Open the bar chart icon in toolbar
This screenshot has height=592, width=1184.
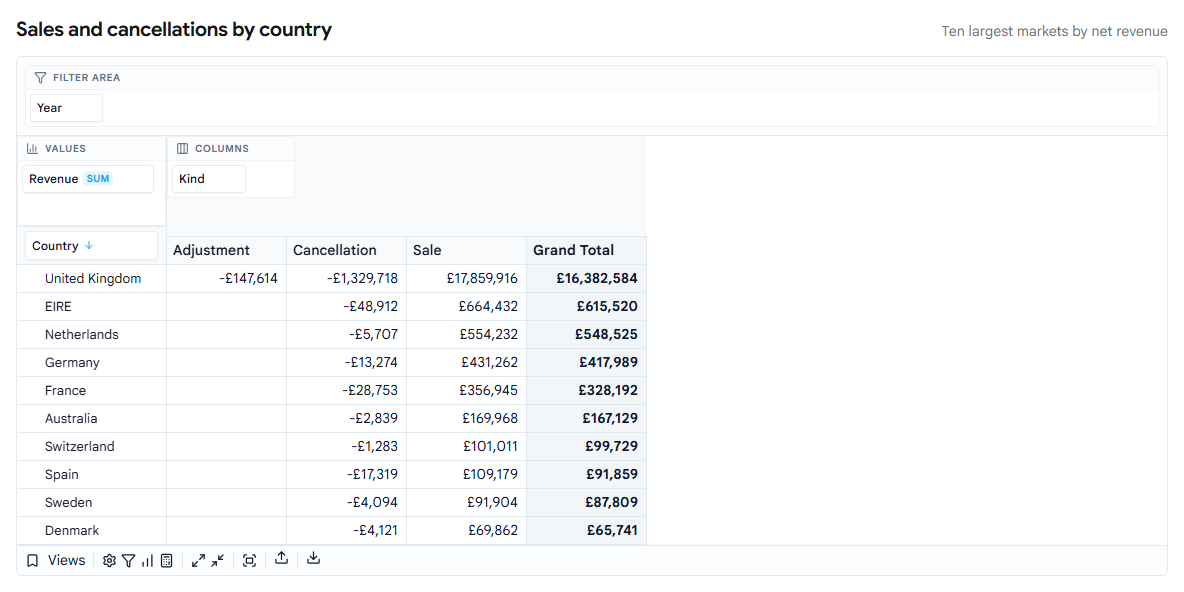147,560
